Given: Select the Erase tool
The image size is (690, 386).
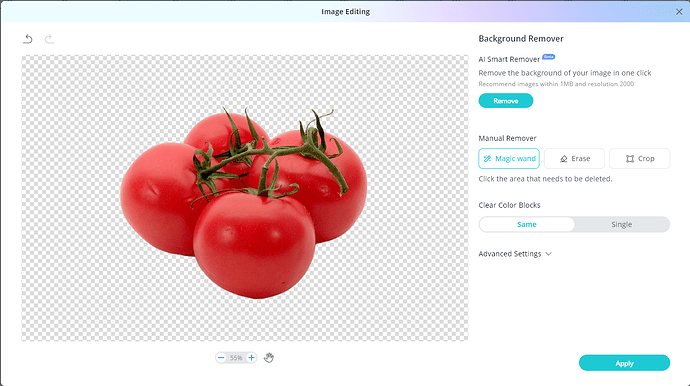Looking at the screenshot, I should point(574,158).
